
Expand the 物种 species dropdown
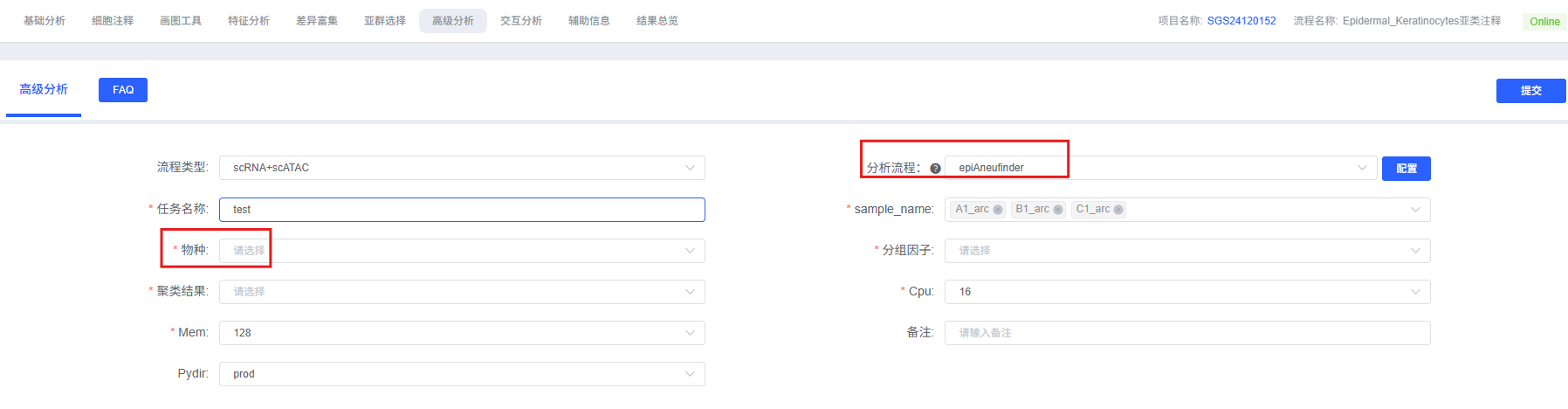462,251
